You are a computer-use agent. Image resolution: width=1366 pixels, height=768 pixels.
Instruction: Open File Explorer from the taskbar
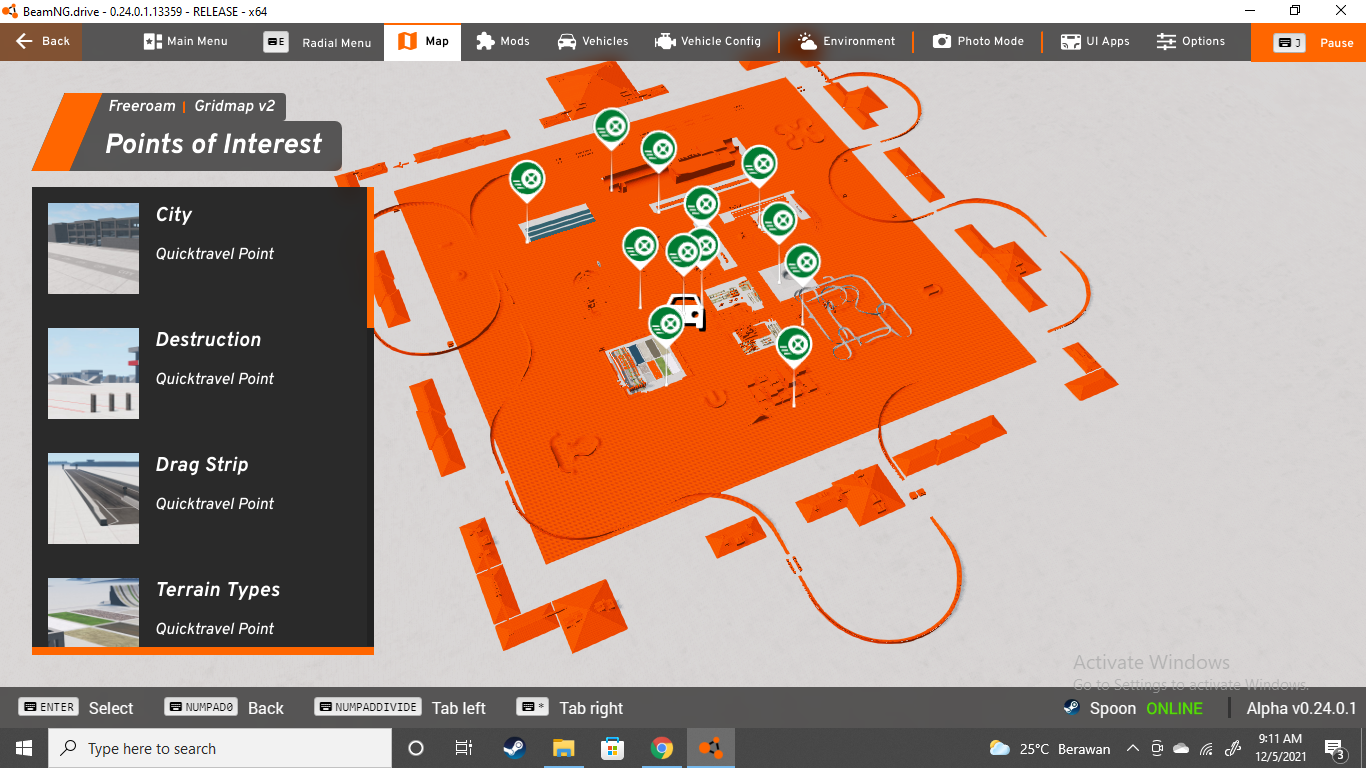click(563, 748)
